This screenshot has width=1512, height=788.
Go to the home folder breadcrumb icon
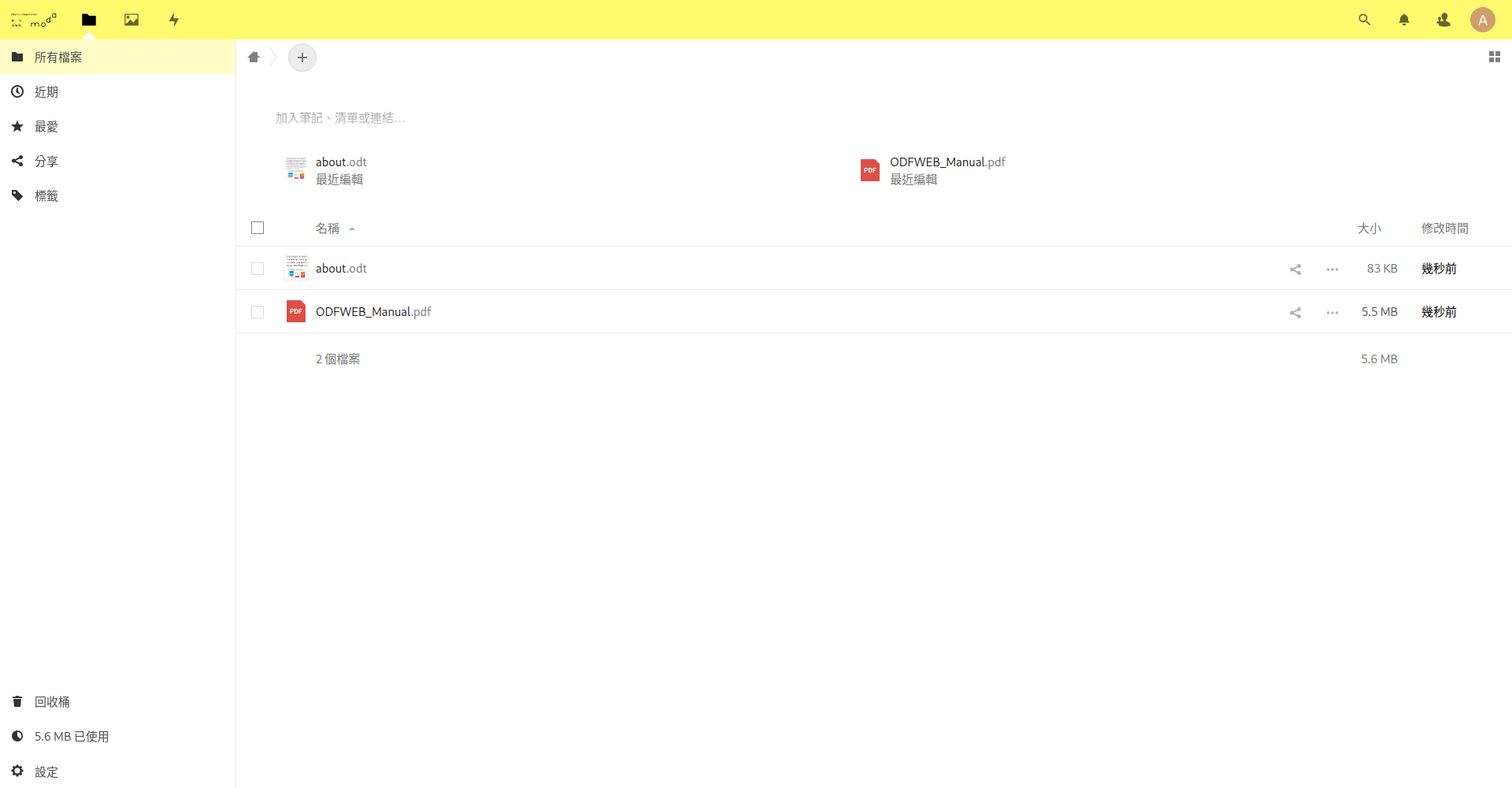click(254, 57)
